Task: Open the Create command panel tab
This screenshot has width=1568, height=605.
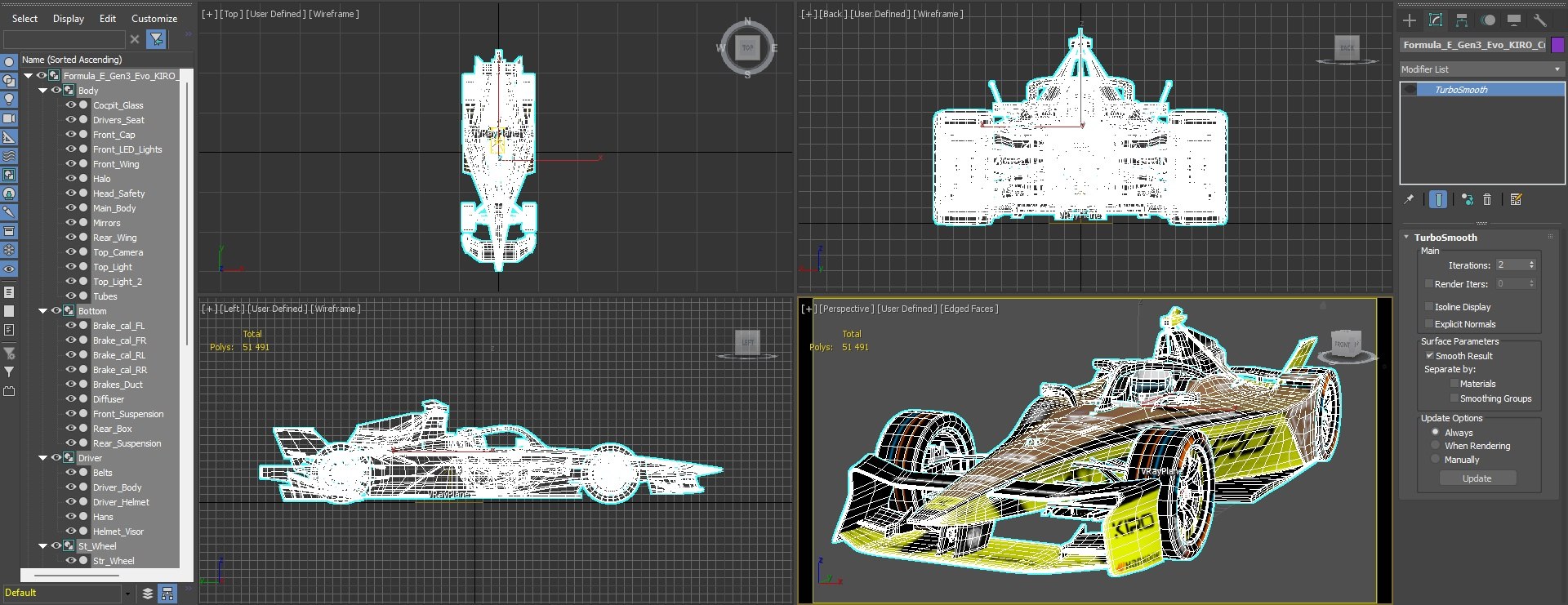Action: click(1410, 20)
